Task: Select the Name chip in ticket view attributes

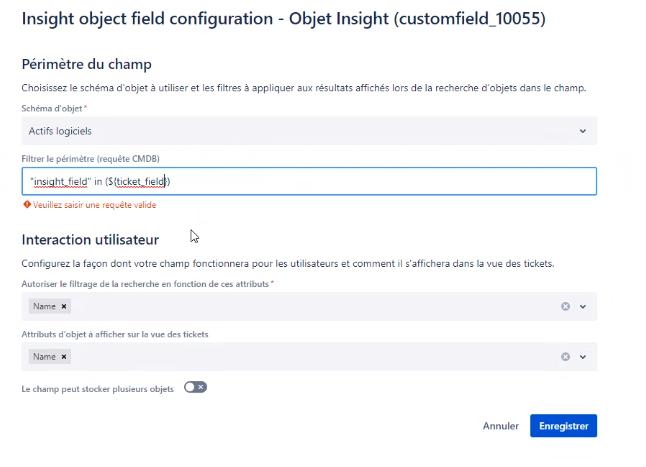Action: point(44,357)
